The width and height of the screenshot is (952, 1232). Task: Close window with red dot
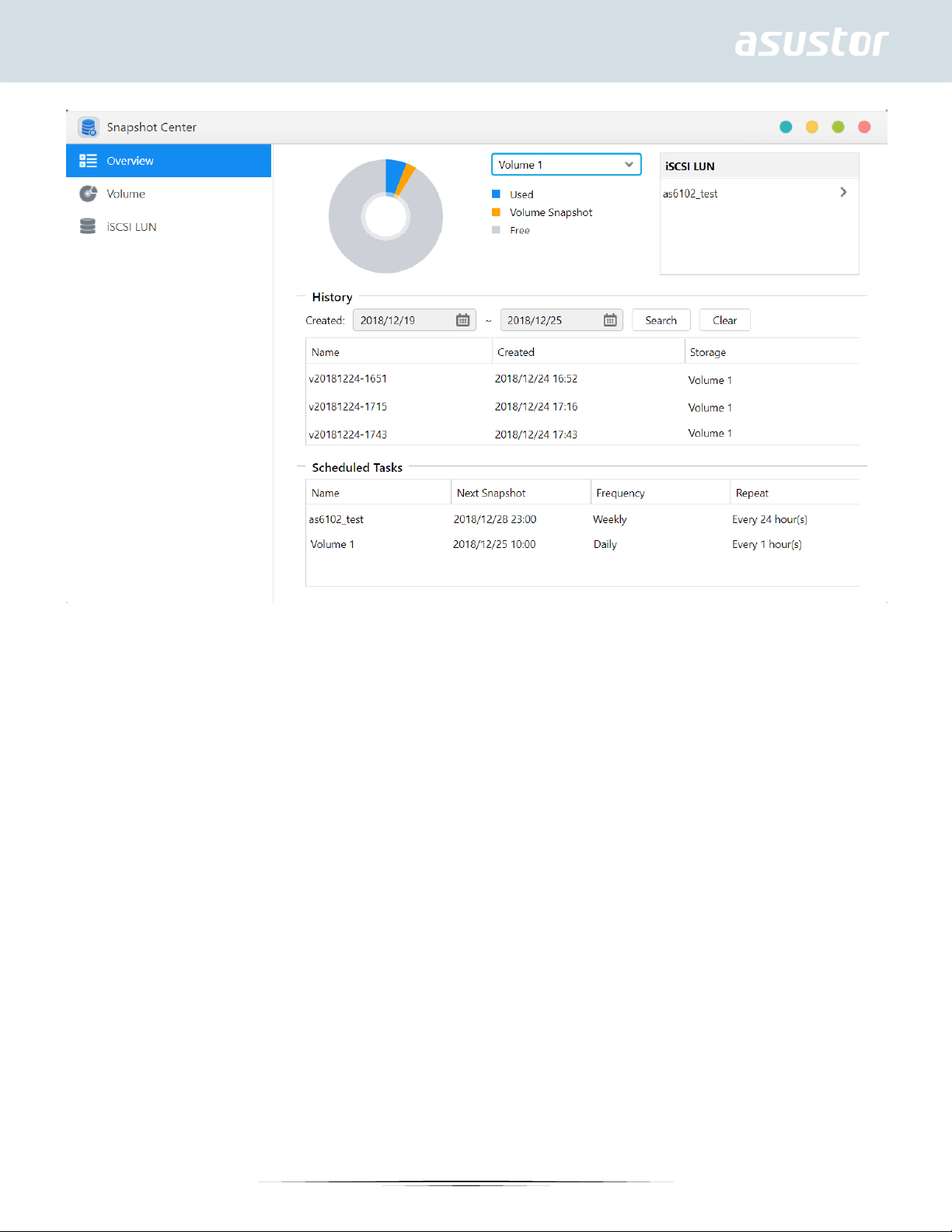tap(864, 127)
